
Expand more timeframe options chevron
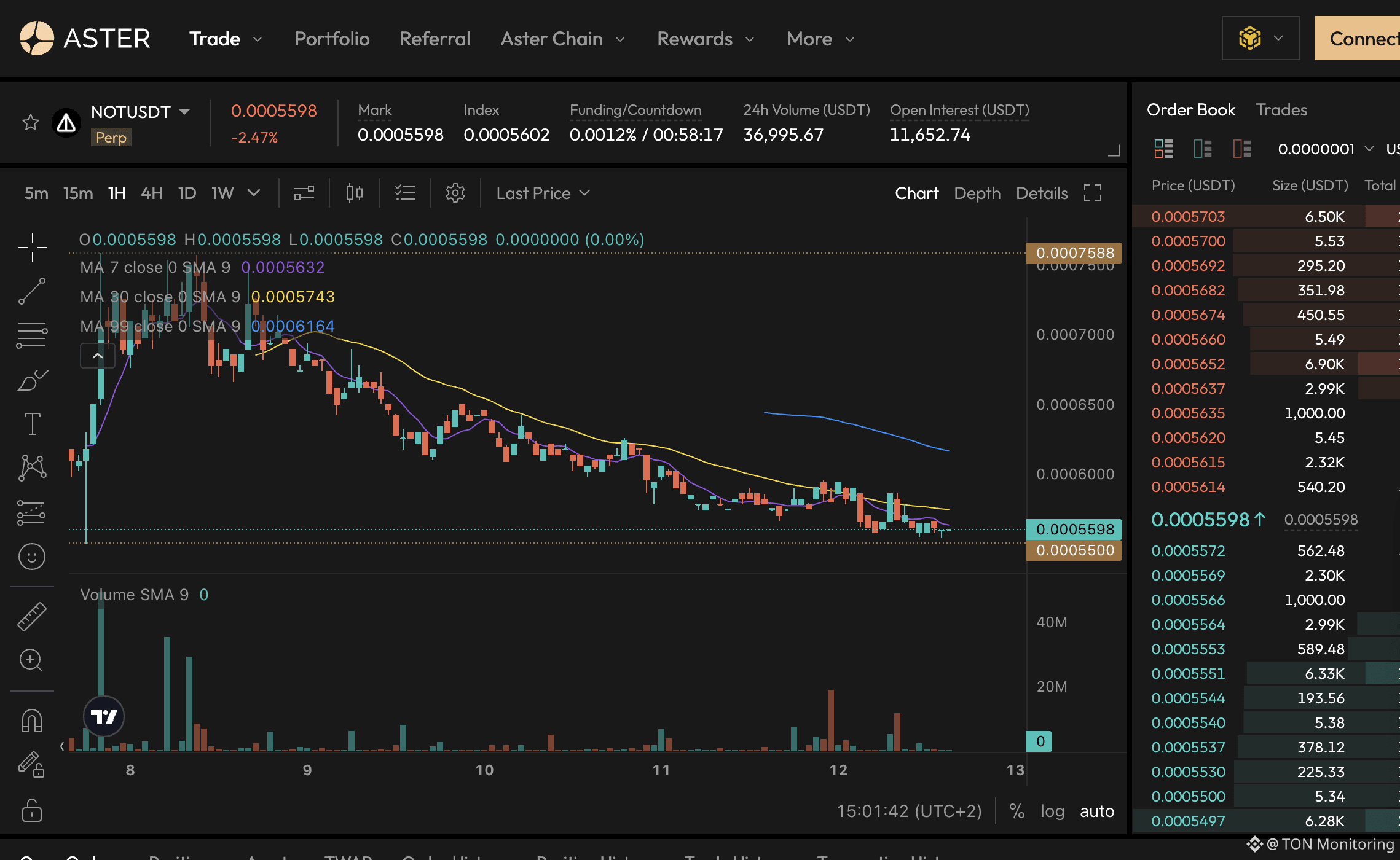[254, 193]
